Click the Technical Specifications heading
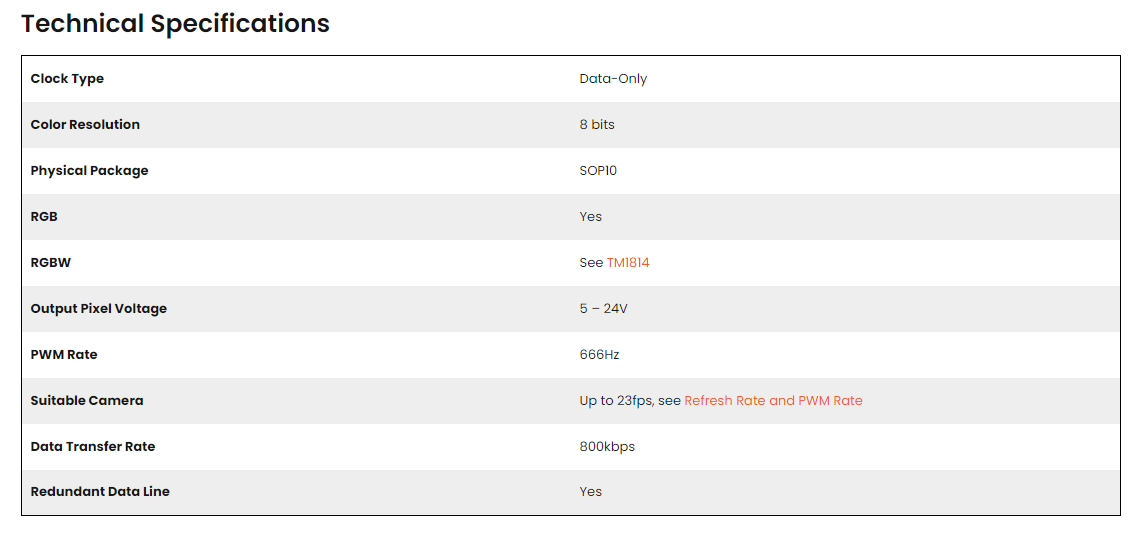The width and height of the screenshot is (1140, 534). pyautogui.click(x=175, y=23)
